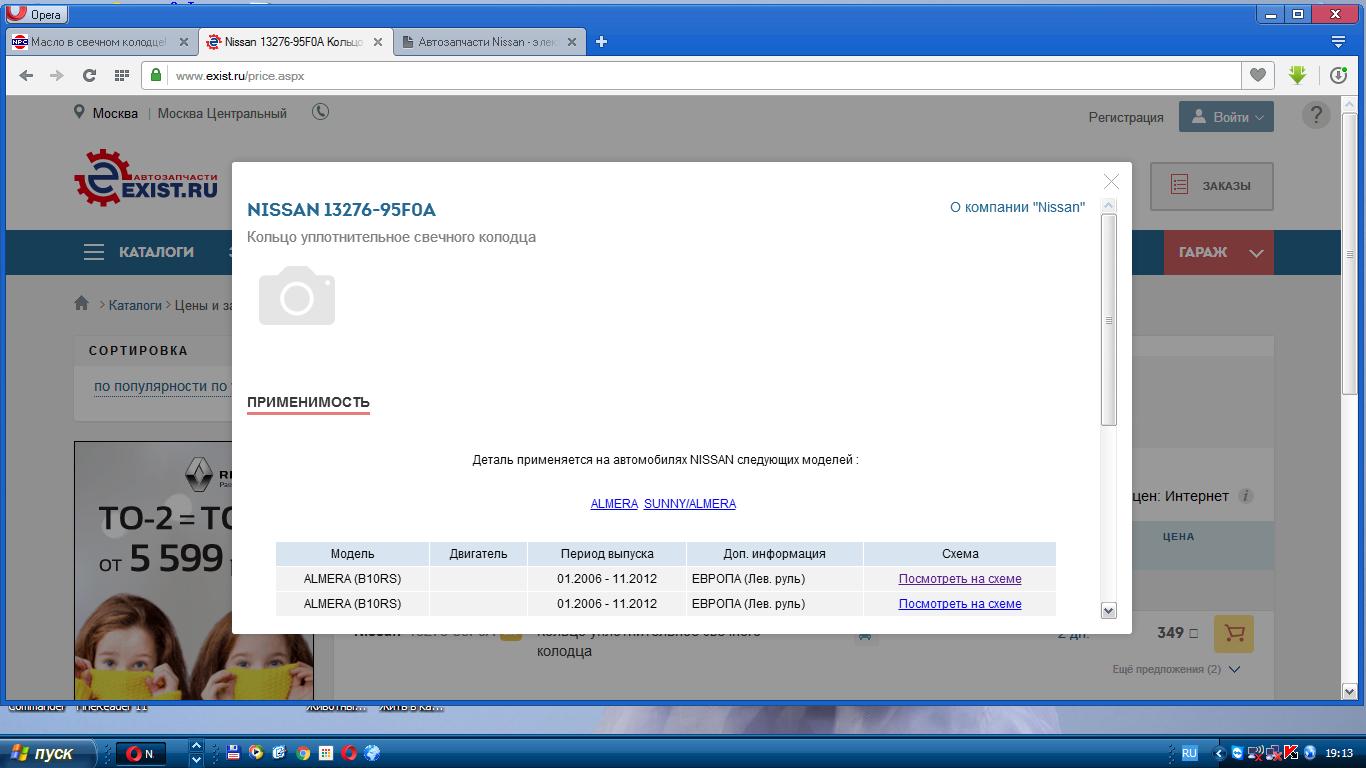
Task: Click the home breadcrumb icon
Action: coord(82,304)
